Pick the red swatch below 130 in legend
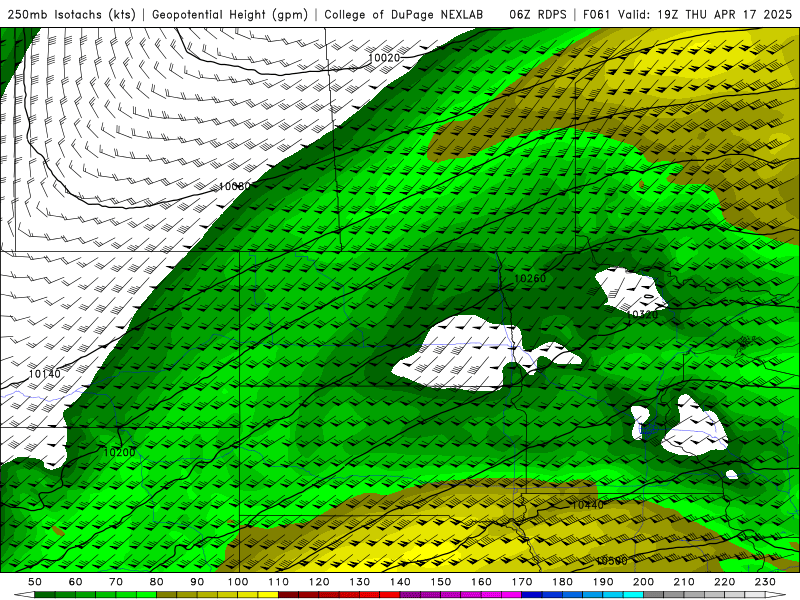This screenshot has height=600, width=800. point(369,595)
